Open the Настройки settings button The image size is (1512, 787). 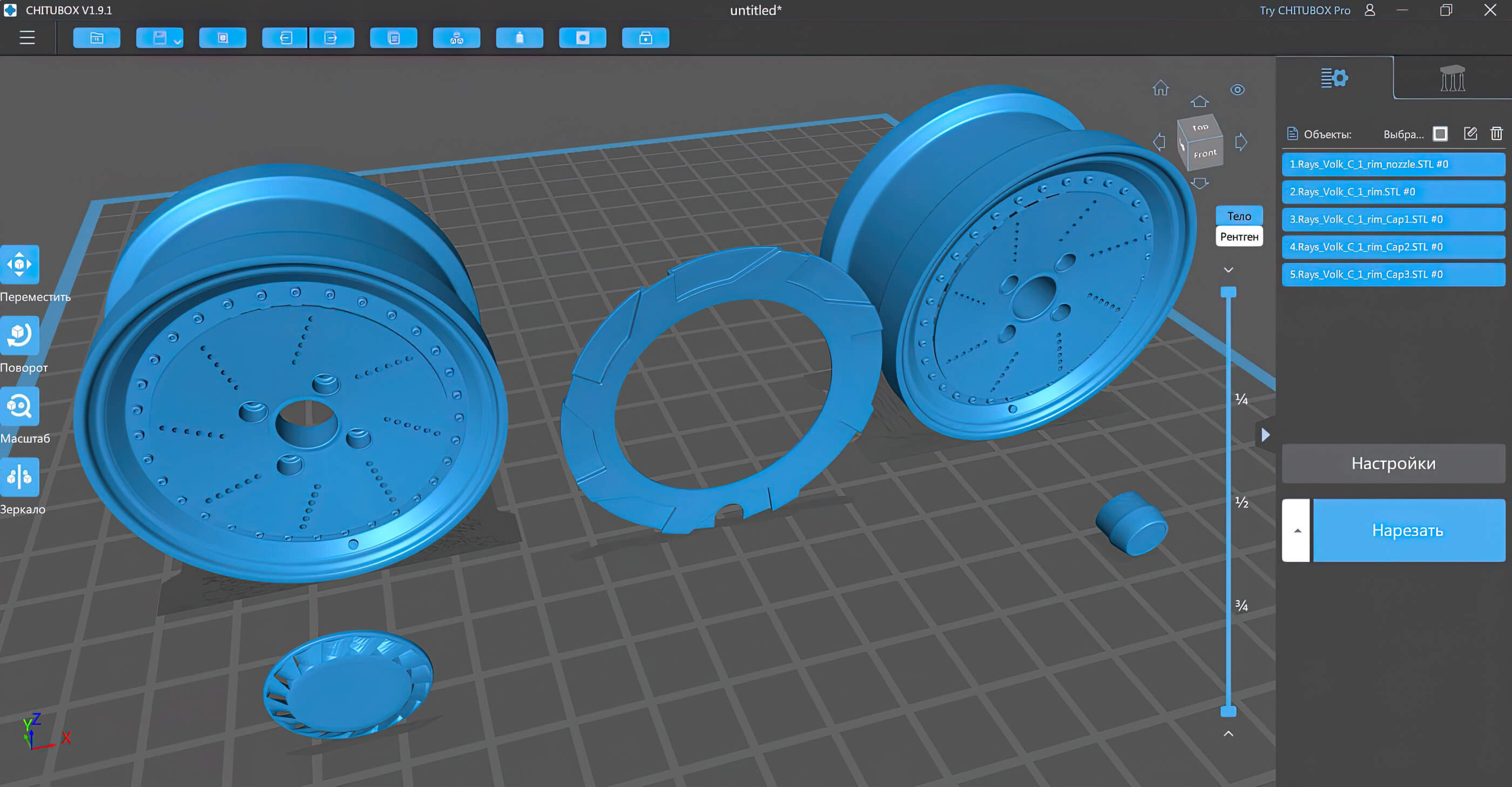[x=1393, y=464]
